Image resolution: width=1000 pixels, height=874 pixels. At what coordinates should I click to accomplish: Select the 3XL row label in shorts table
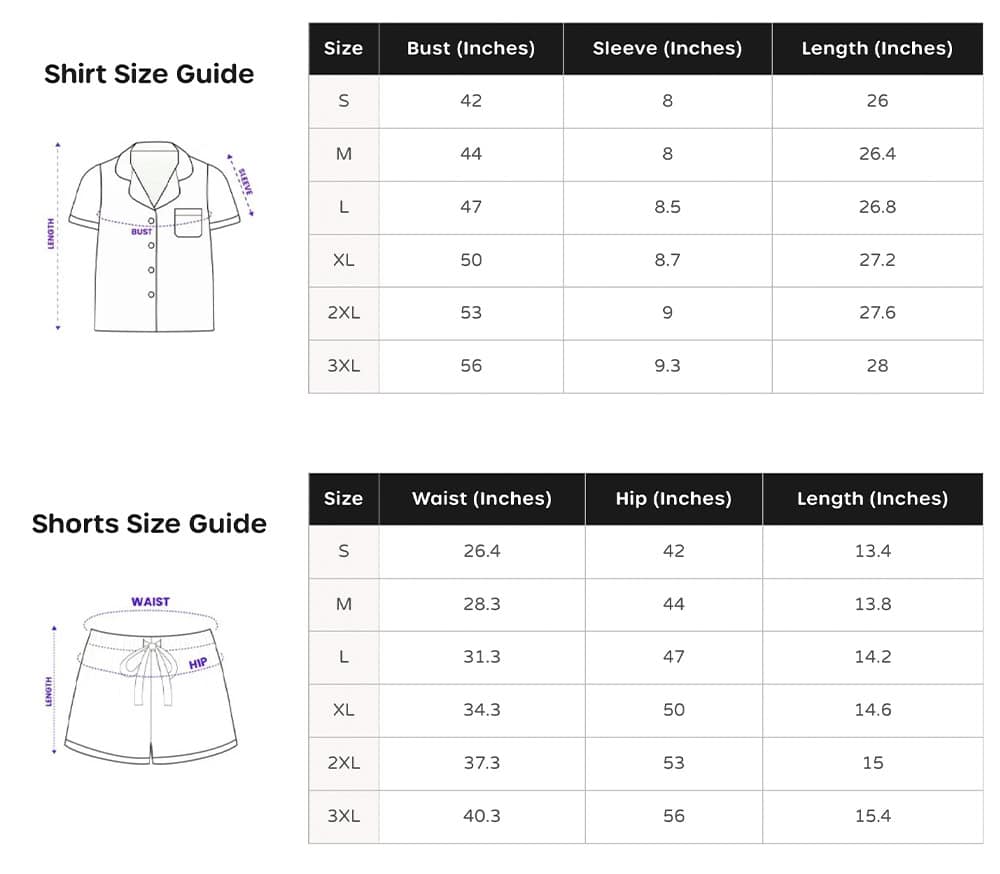pos(343,816)
